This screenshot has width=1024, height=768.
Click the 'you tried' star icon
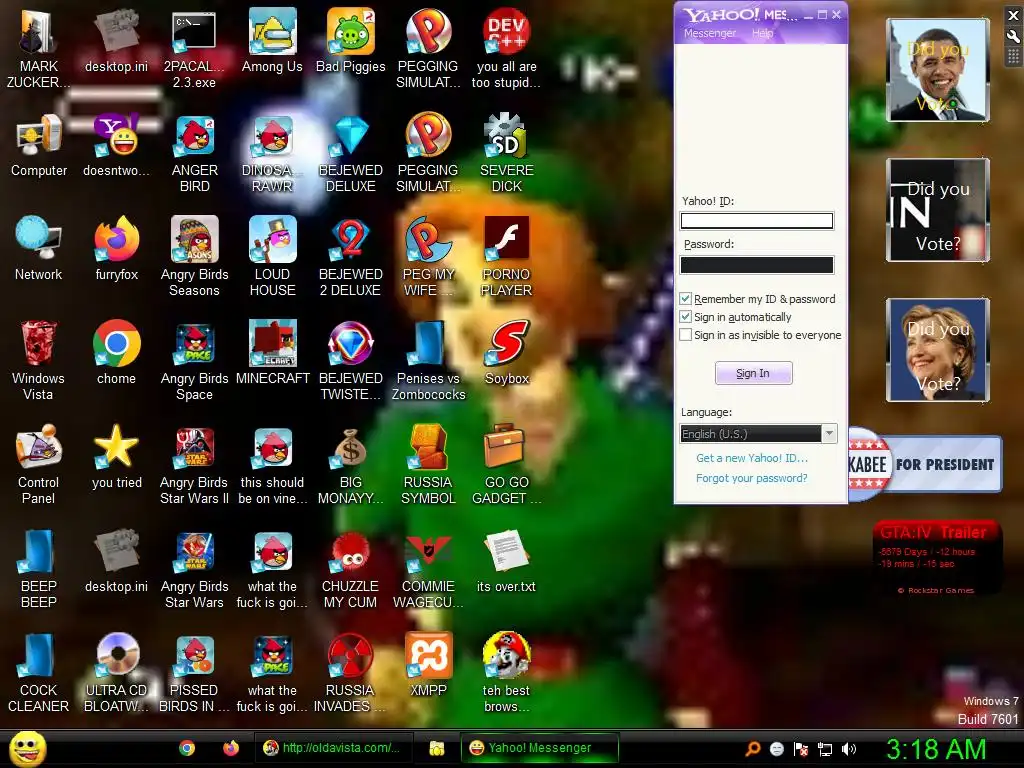[x=117, y=456]
